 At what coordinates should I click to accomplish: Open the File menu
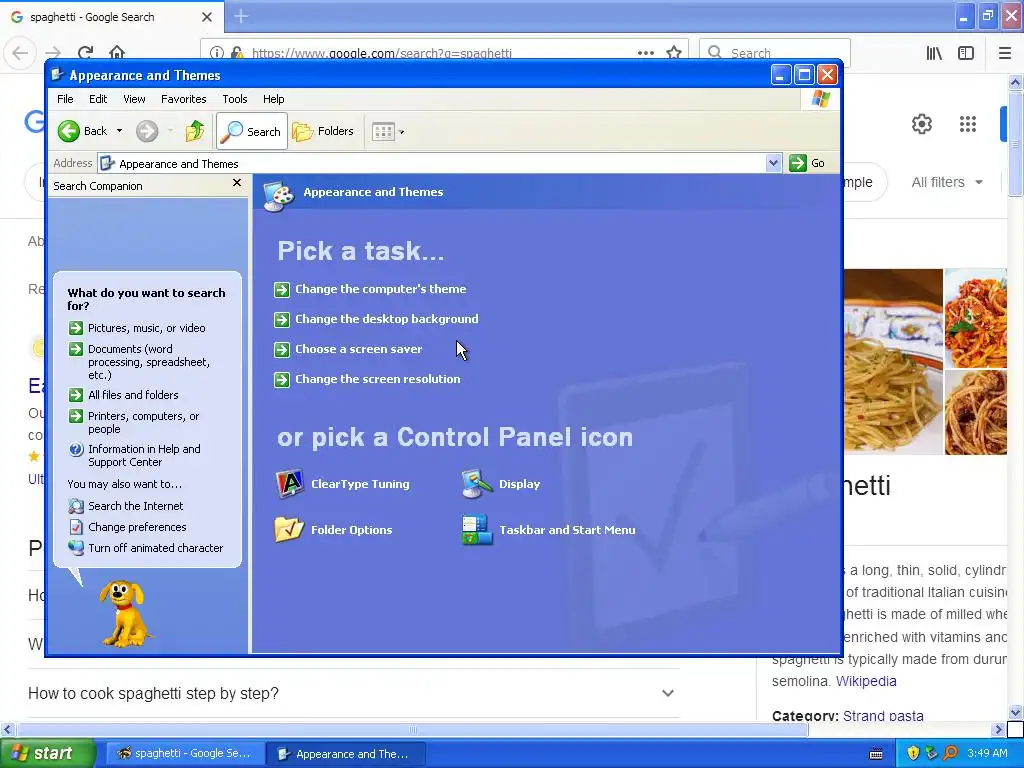coord(65,99)
